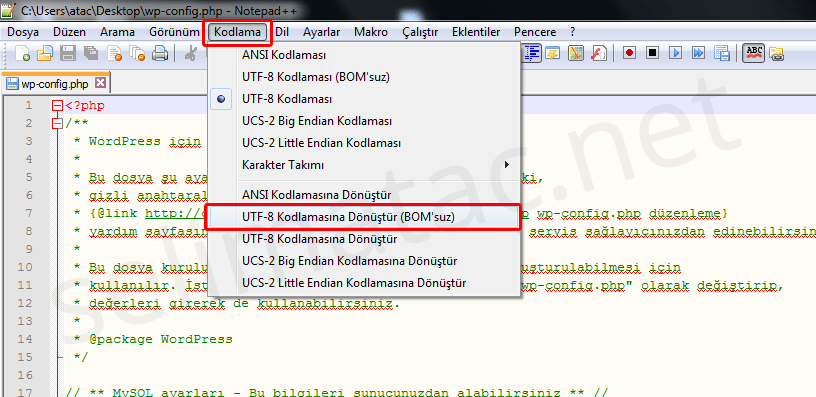Click the Open file folder icon
The width and height of the screenshot is (816, 397).
pos(45,53)
